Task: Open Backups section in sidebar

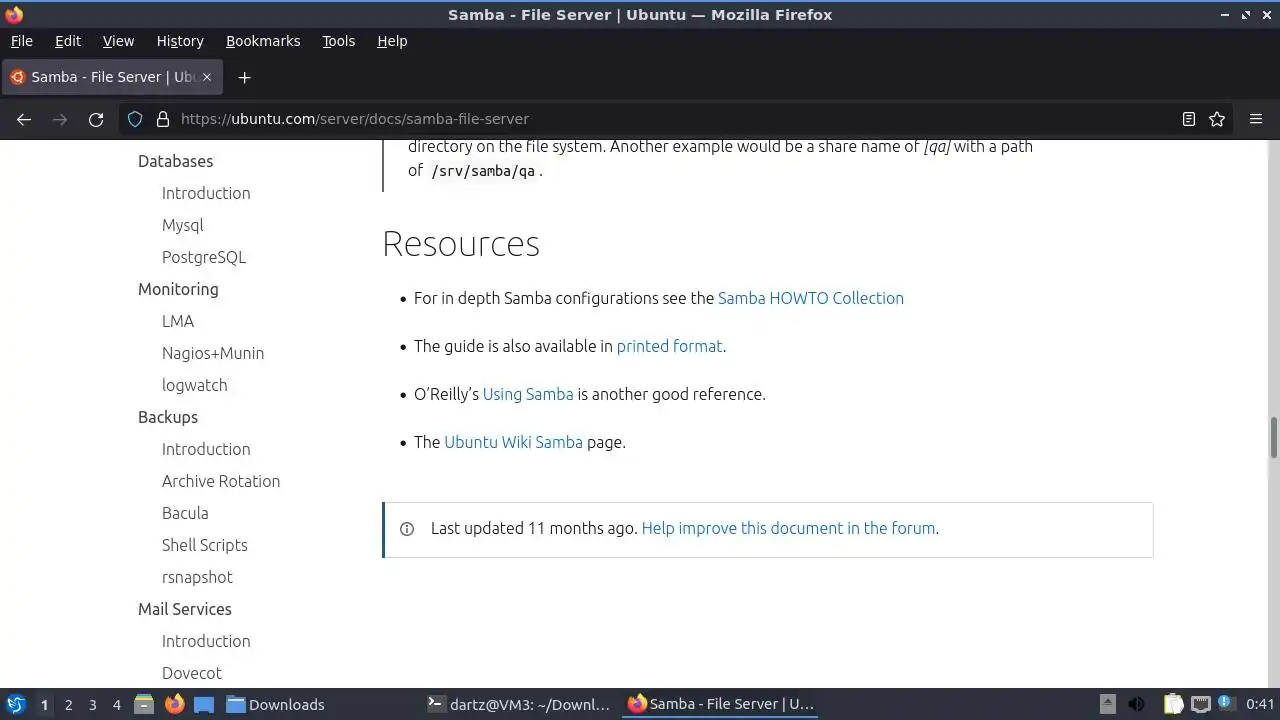Action: 168,417
